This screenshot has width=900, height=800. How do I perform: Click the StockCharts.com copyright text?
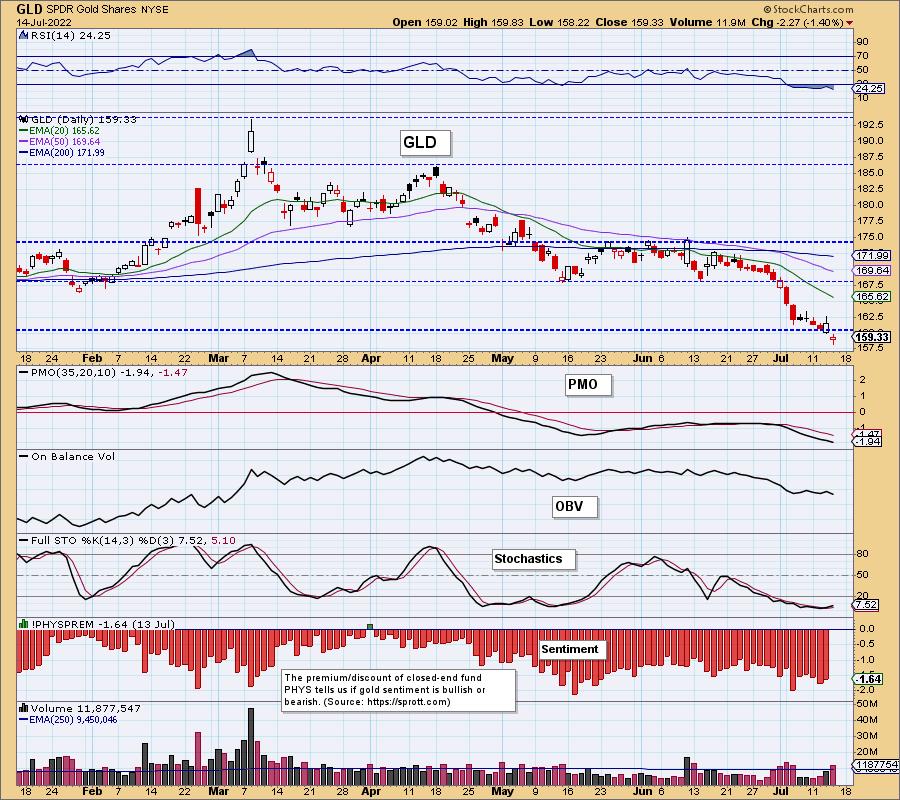[x=808, y=9]
